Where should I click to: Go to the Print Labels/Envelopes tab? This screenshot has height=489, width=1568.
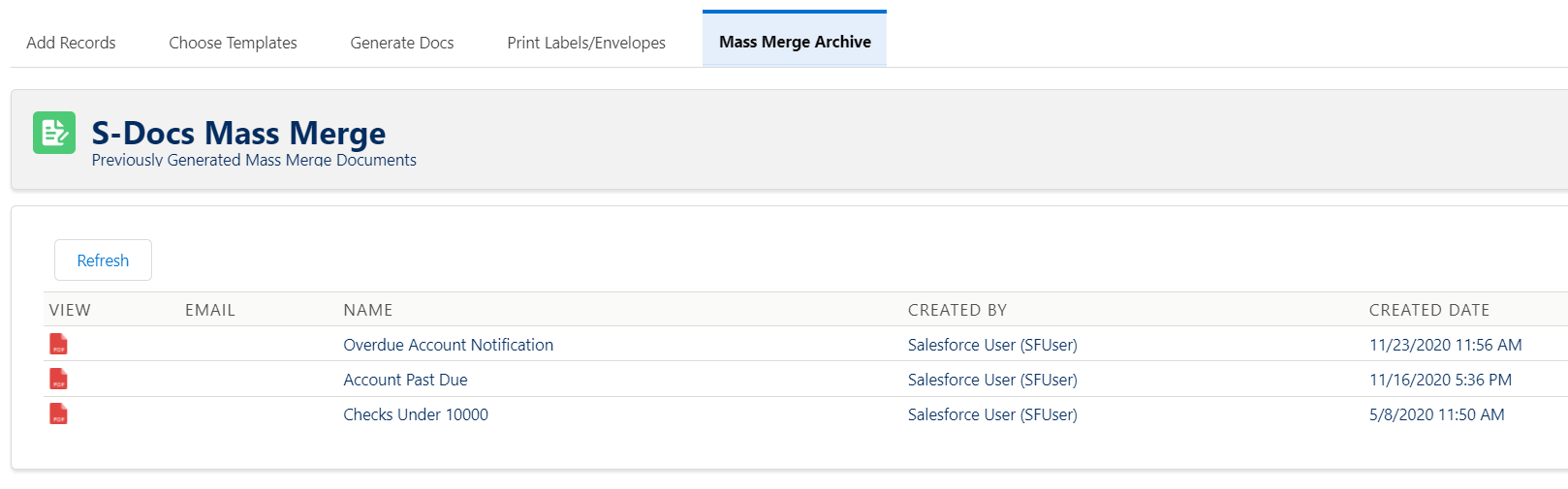pyautogui.click(x=586, y=43)
